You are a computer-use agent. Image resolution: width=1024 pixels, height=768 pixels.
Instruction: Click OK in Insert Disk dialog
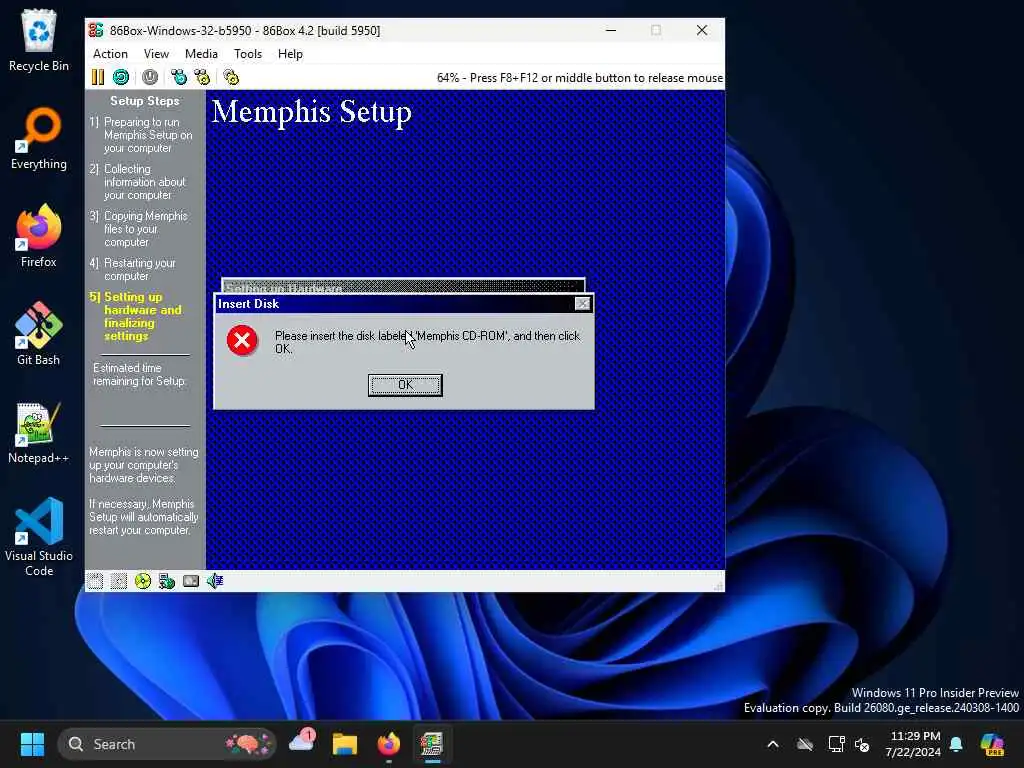[405, 385]
